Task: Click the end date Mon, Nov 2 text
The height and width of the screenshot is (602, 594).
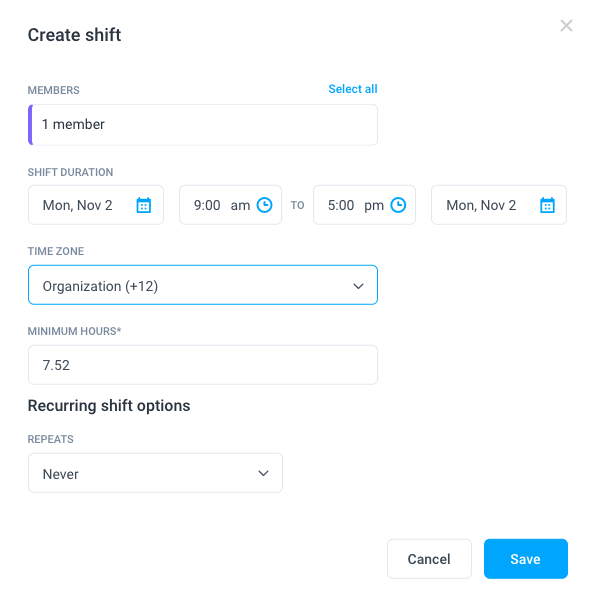Action: tap(481, 205)
